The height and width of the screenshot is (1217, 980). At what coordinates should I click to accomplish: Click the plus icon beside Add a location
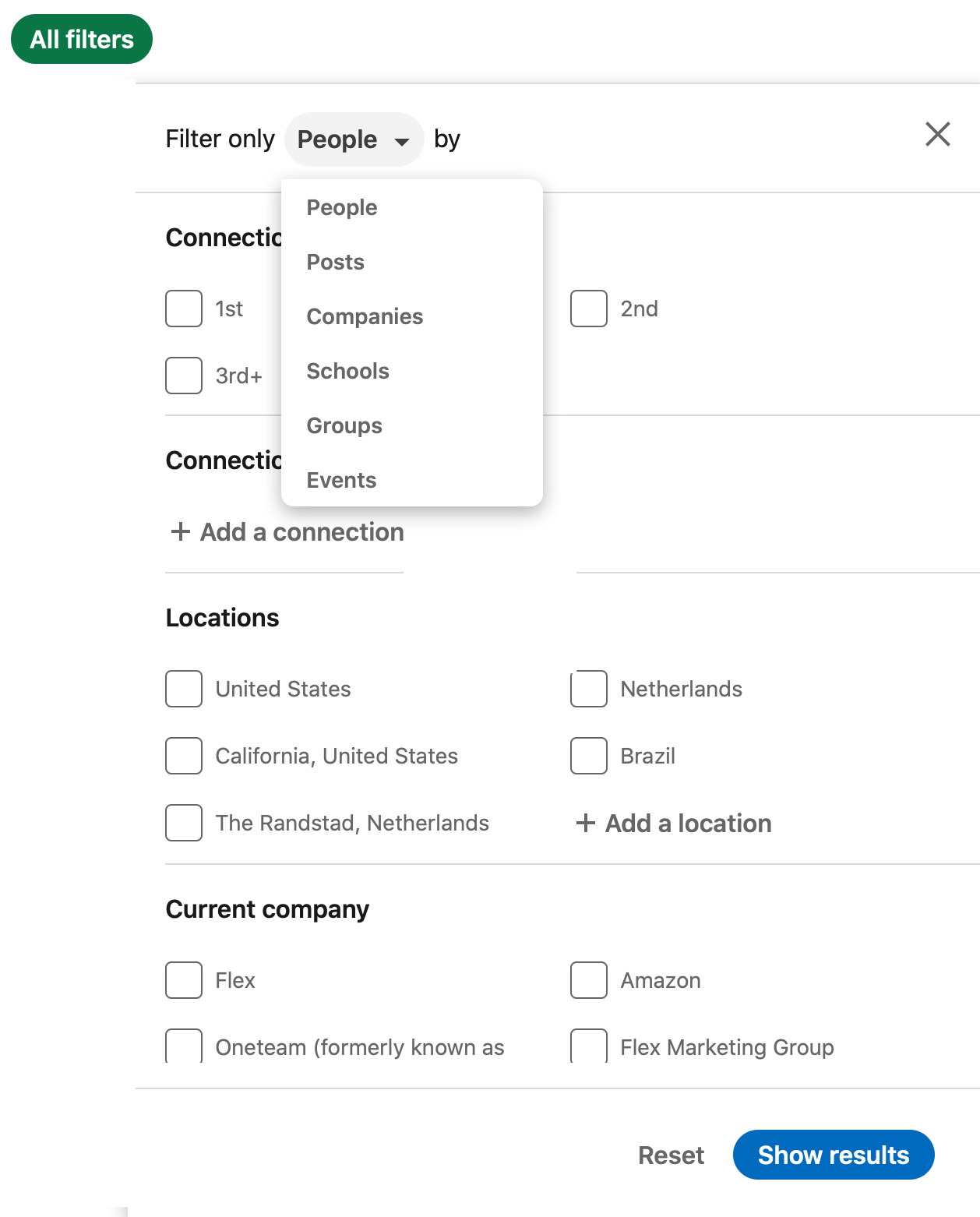(x=586, y=823)
